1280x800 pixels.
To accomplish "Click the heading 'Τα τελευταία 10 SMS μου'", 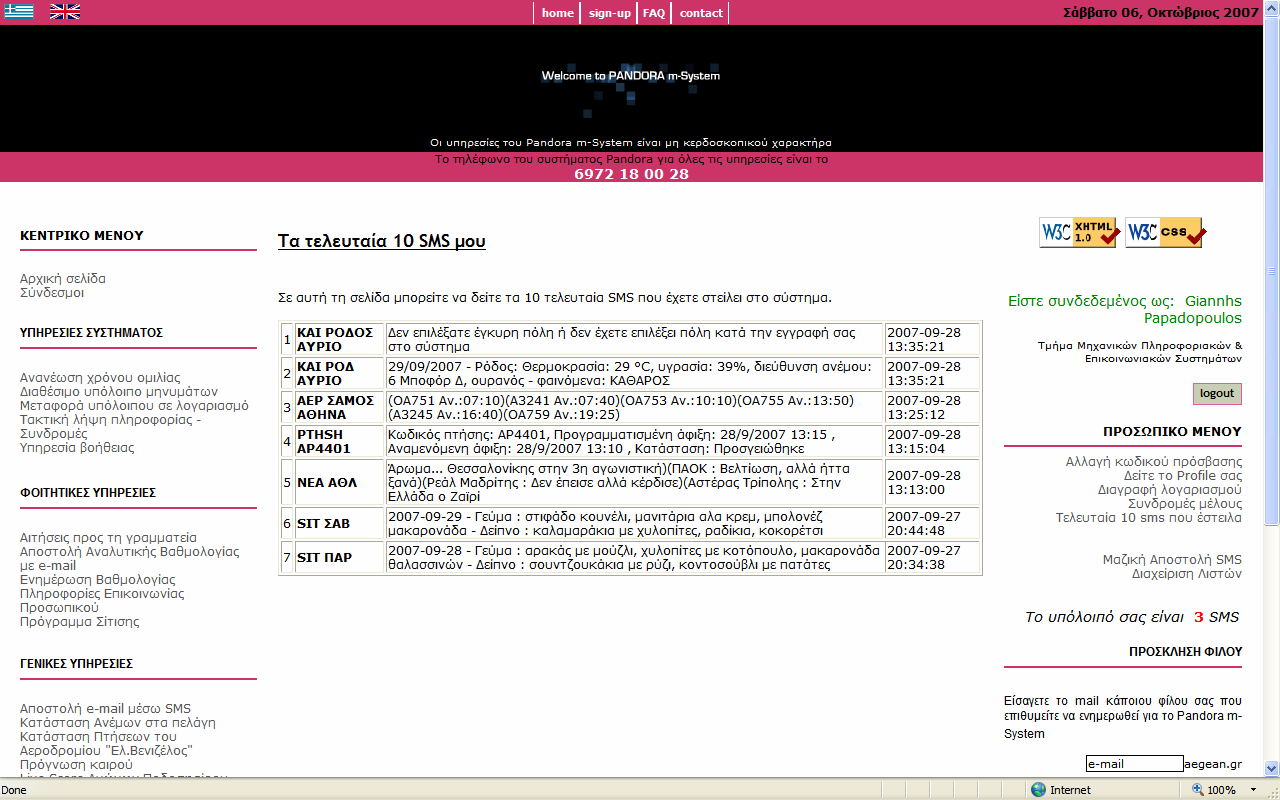I will click(x=382, y=241).
